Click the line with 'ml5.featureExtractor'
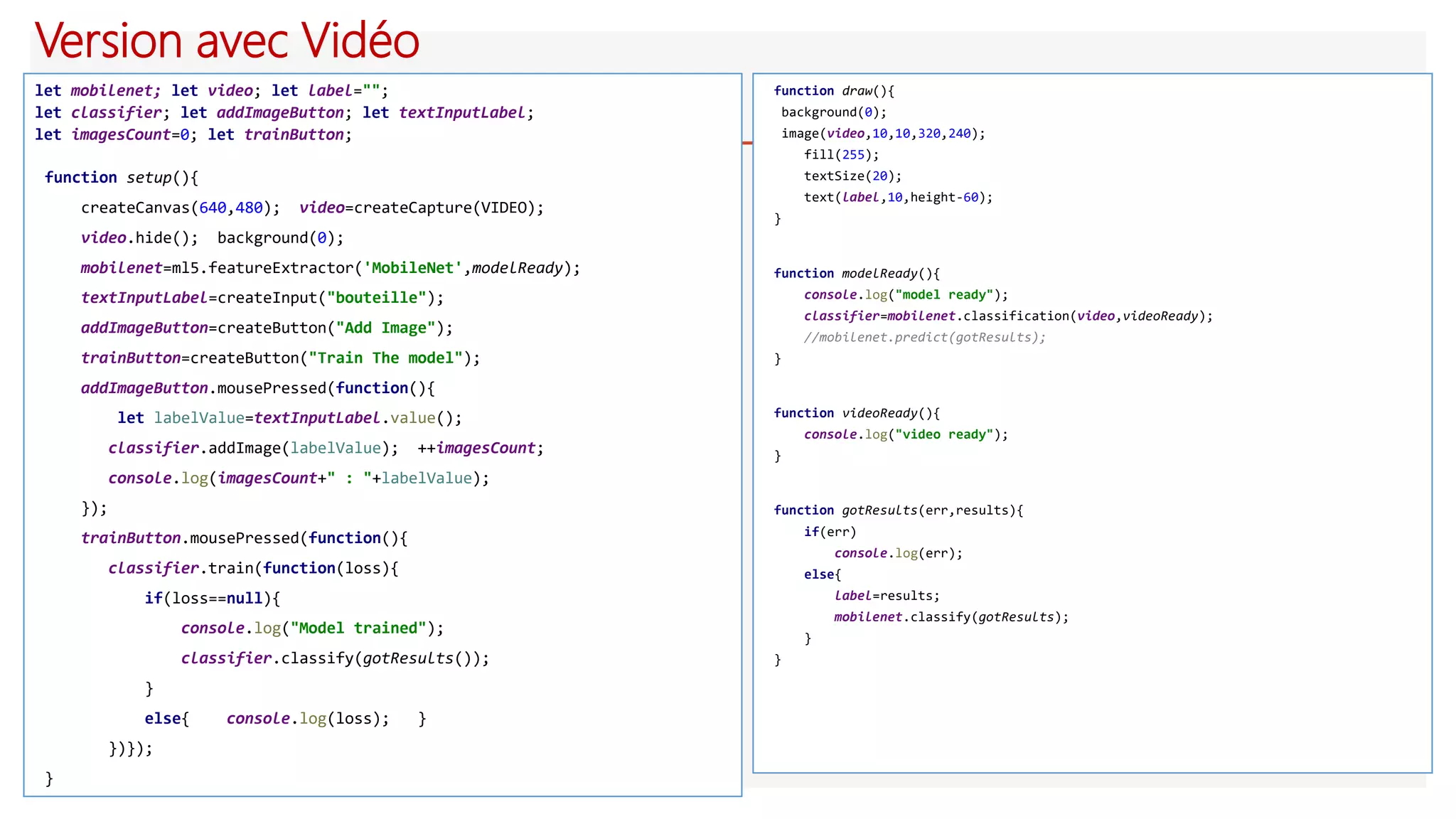 [331, 268]
